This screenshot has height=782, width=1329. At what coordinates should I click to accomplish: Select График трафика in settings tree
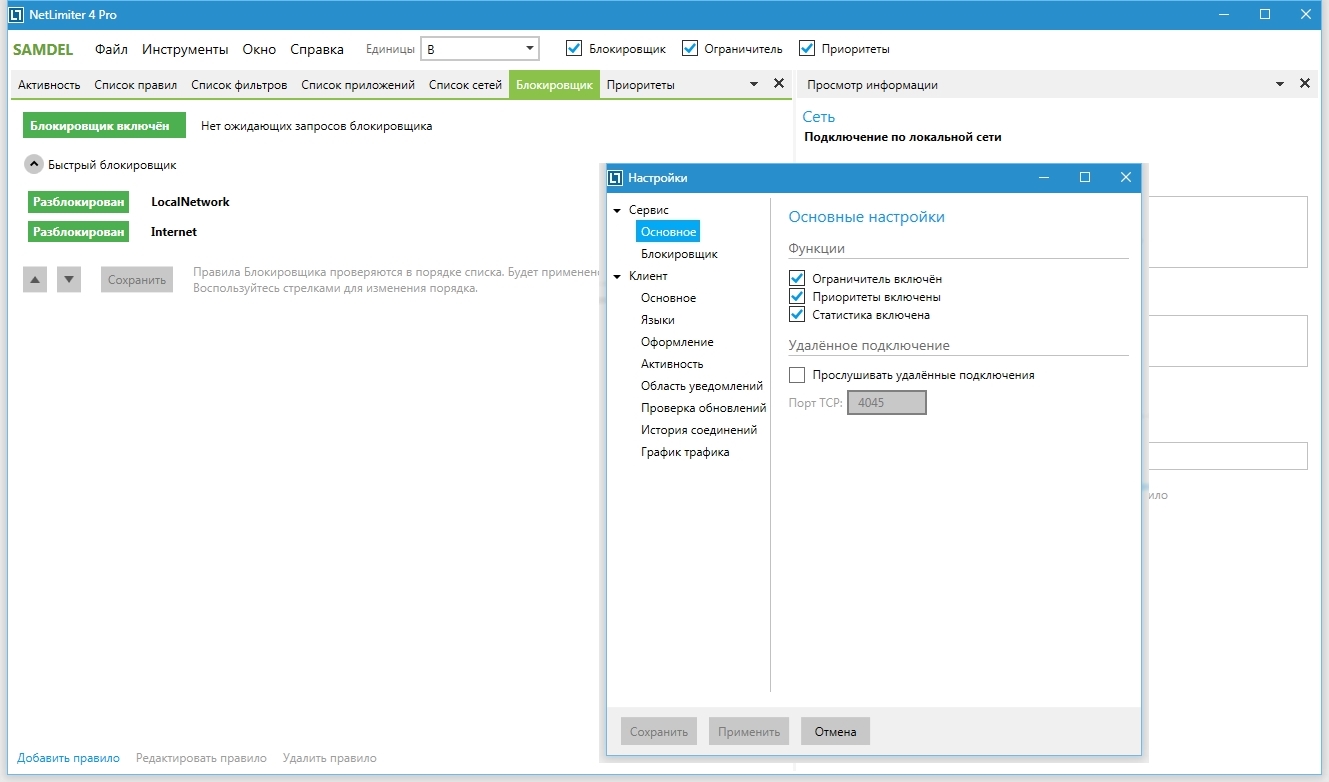click(685, 452)
